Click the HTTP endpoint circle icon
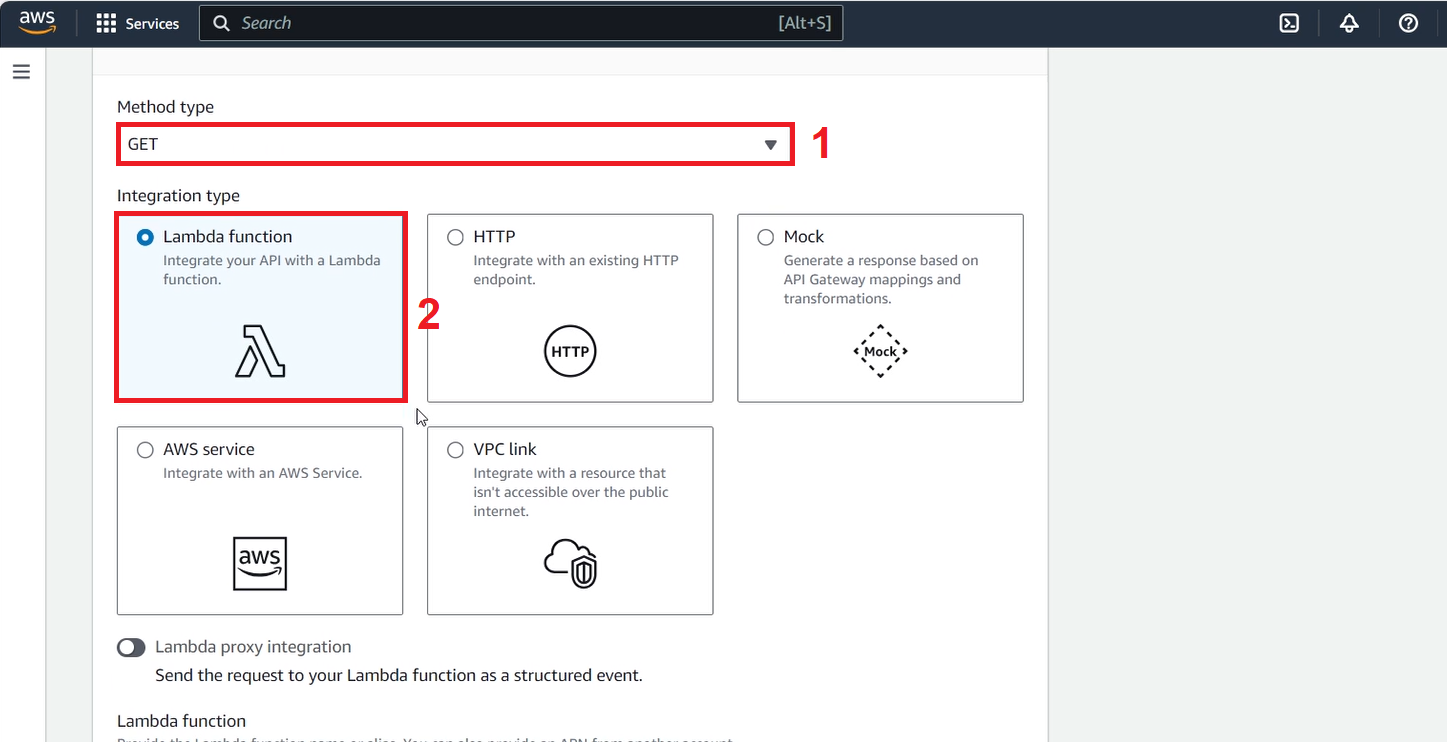 click(x=569, y=351)
